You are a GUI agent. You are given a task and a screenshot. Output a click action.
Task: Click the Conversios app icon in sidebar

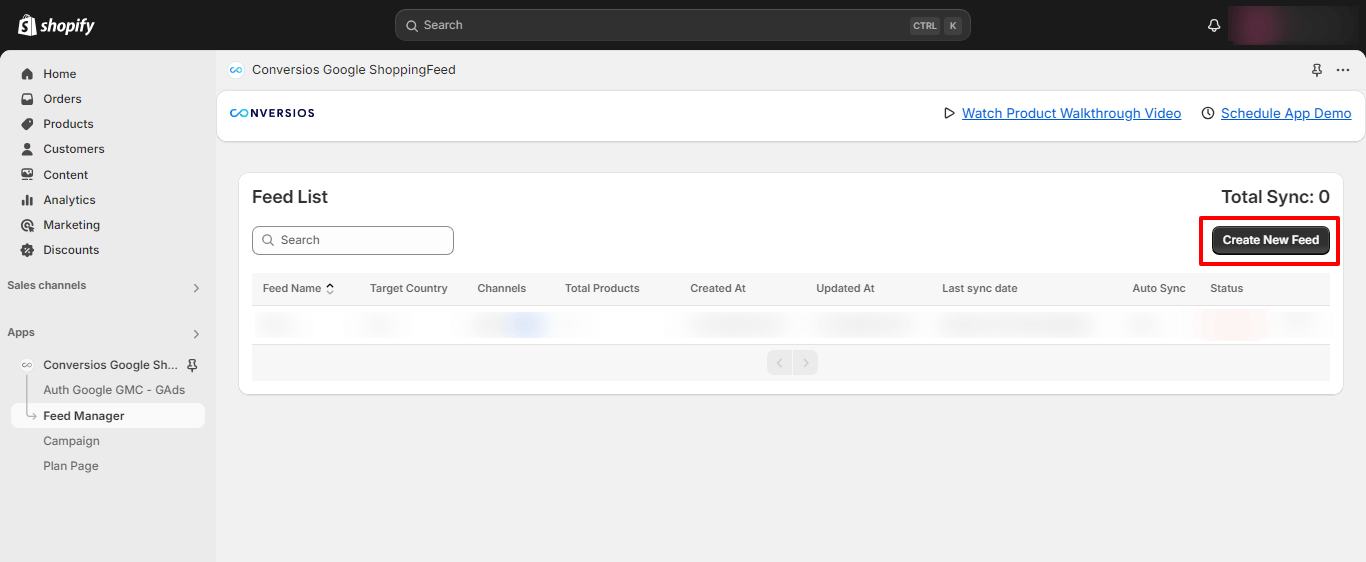pyautogui.click(x=27, y=365)
